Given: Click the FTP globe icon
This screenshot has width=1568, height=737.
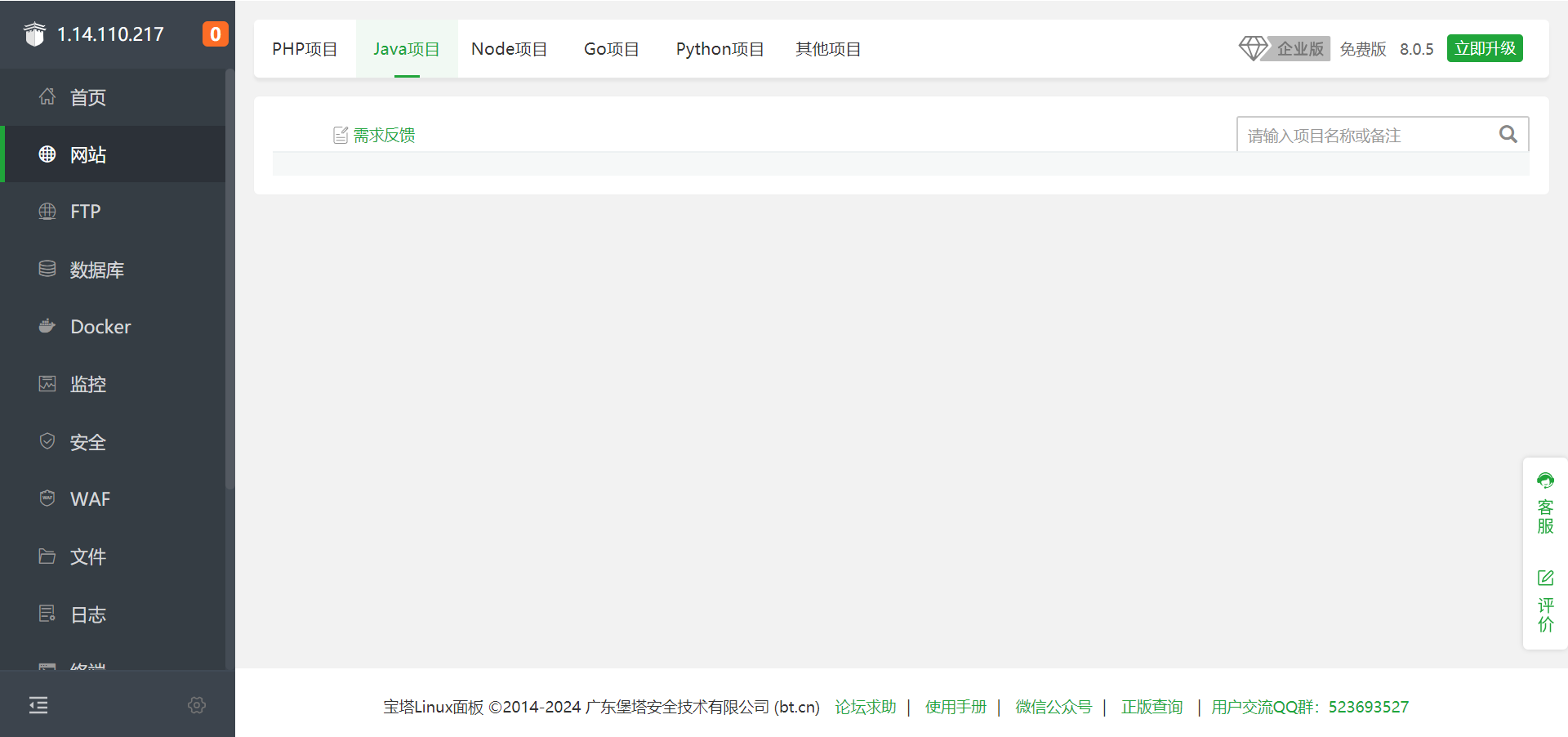Looking at the screenshot, I should point(47,211).
